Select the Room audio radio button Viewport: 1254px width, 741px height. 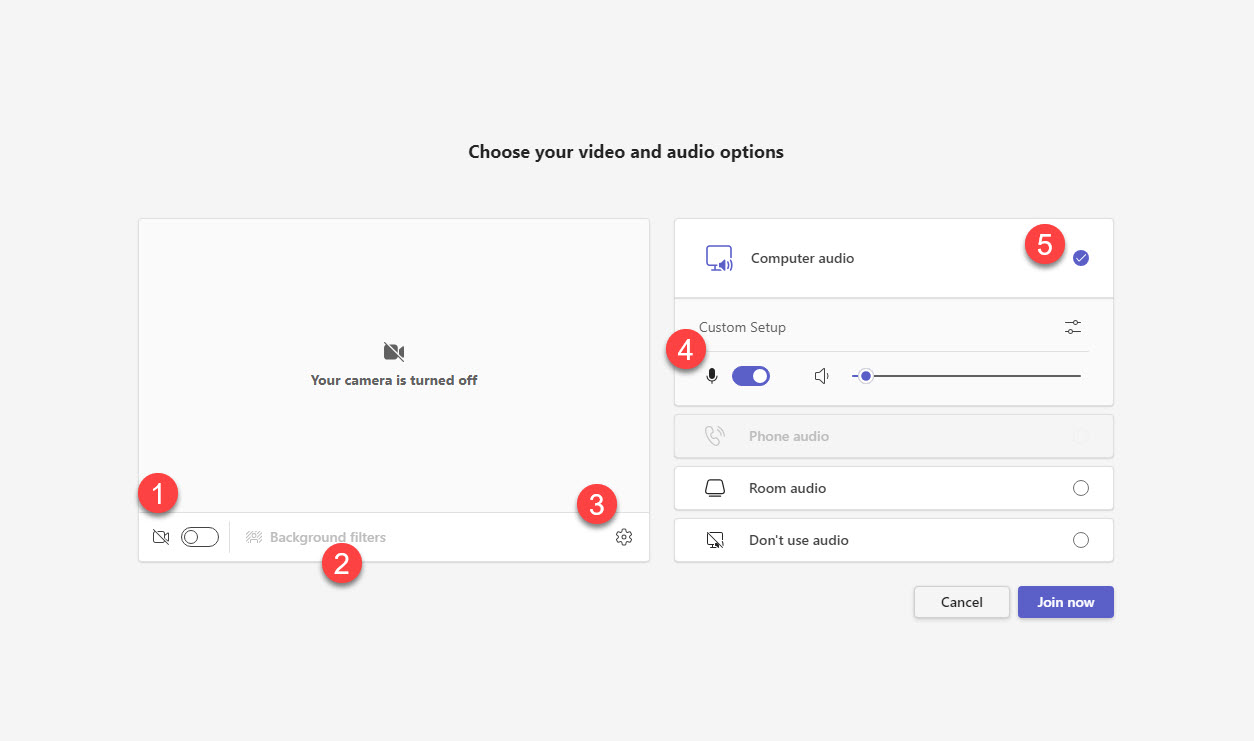point(1080,488)
